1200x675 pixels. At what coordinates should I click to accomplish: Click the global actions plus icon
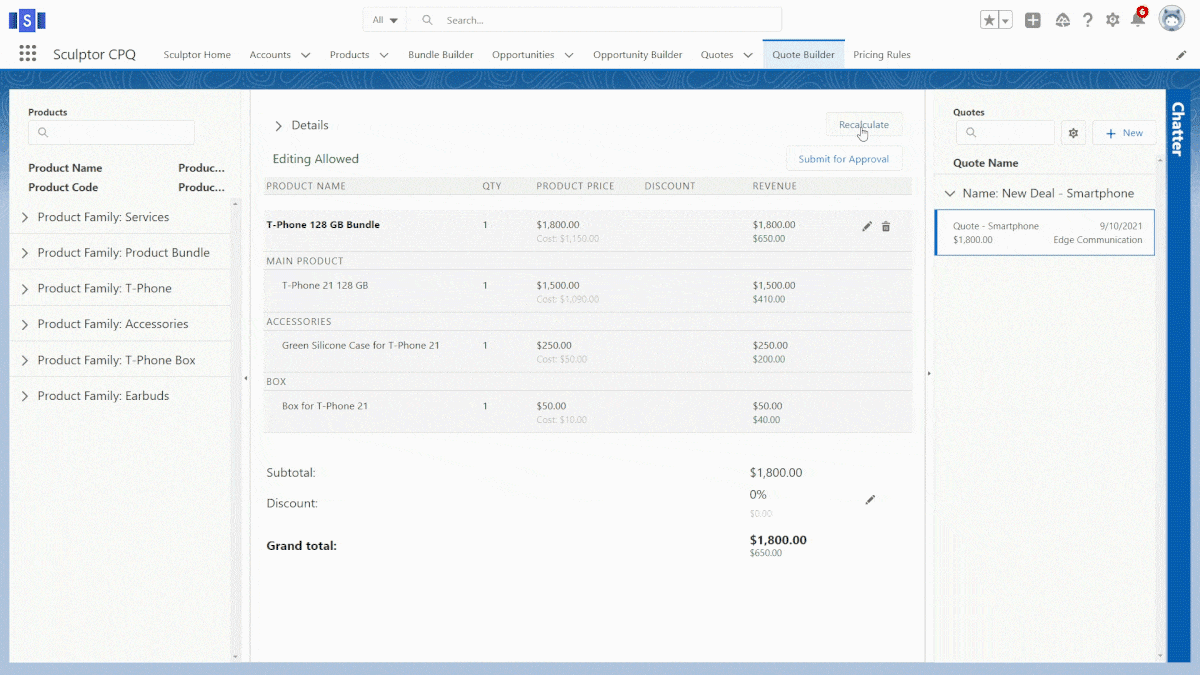(1033, 20)
